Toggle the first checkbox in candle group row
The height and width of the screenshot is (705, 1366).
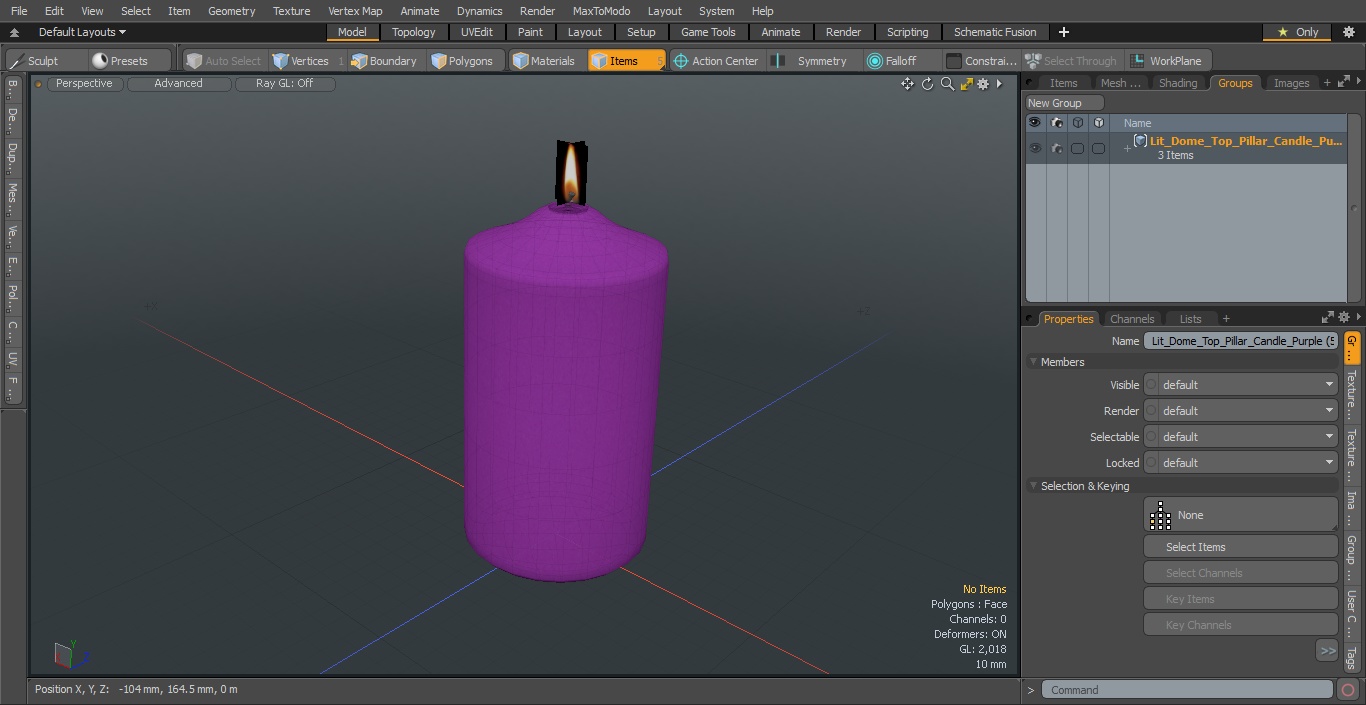1077,148
